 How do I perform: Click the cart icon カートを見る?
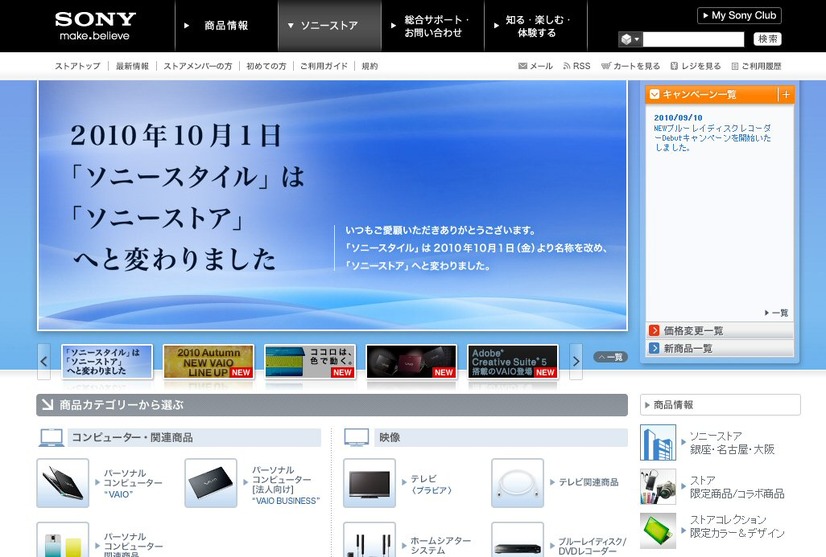(606, 66)
